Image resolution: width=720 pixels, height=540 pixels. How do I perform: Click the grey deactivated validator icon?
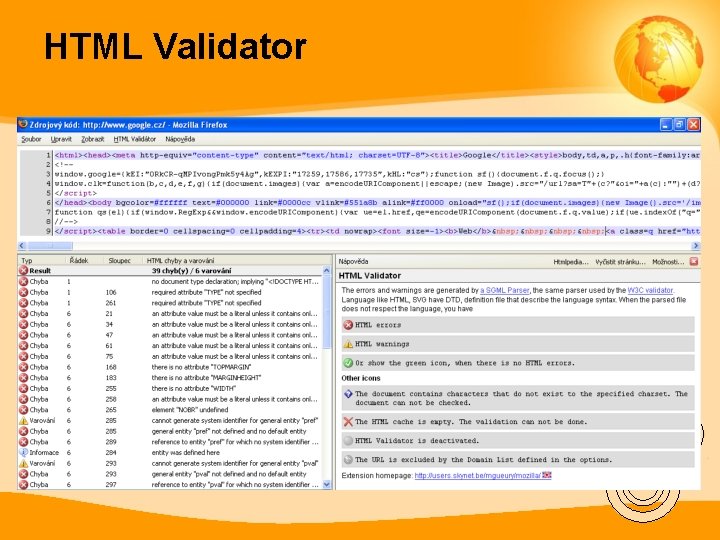348,441
